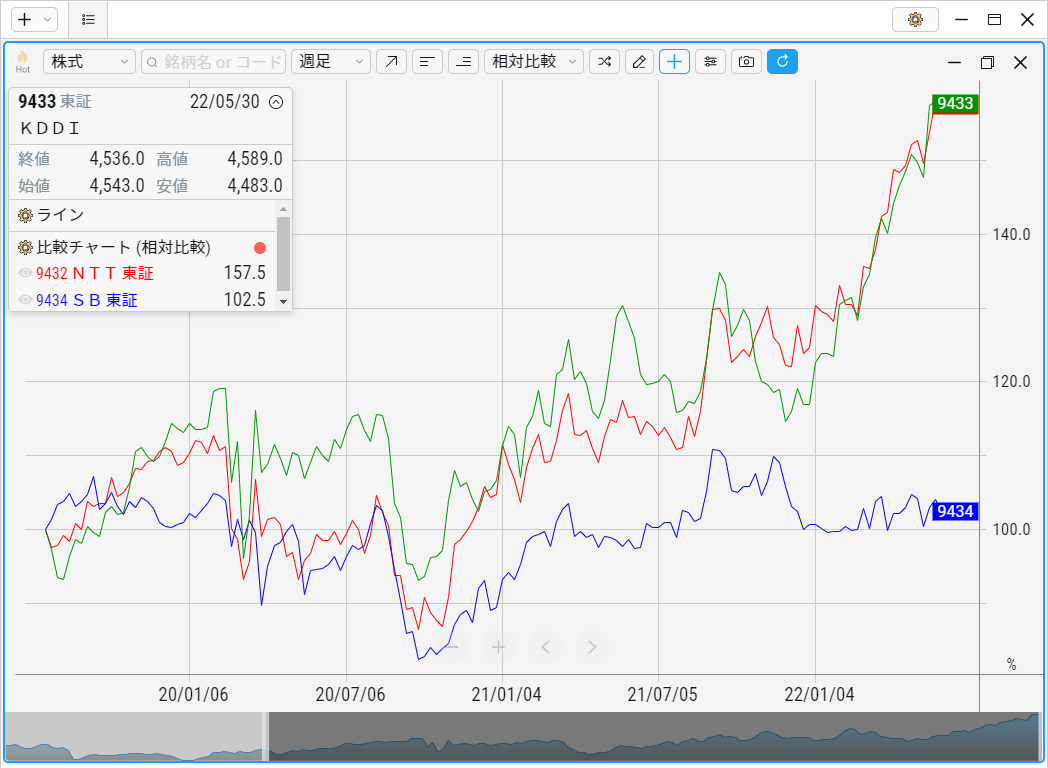1048x768 pixels.
Task: Click the right-aligned lines toolbar icon
Action: pyautogui.click(x=463, y=61)
